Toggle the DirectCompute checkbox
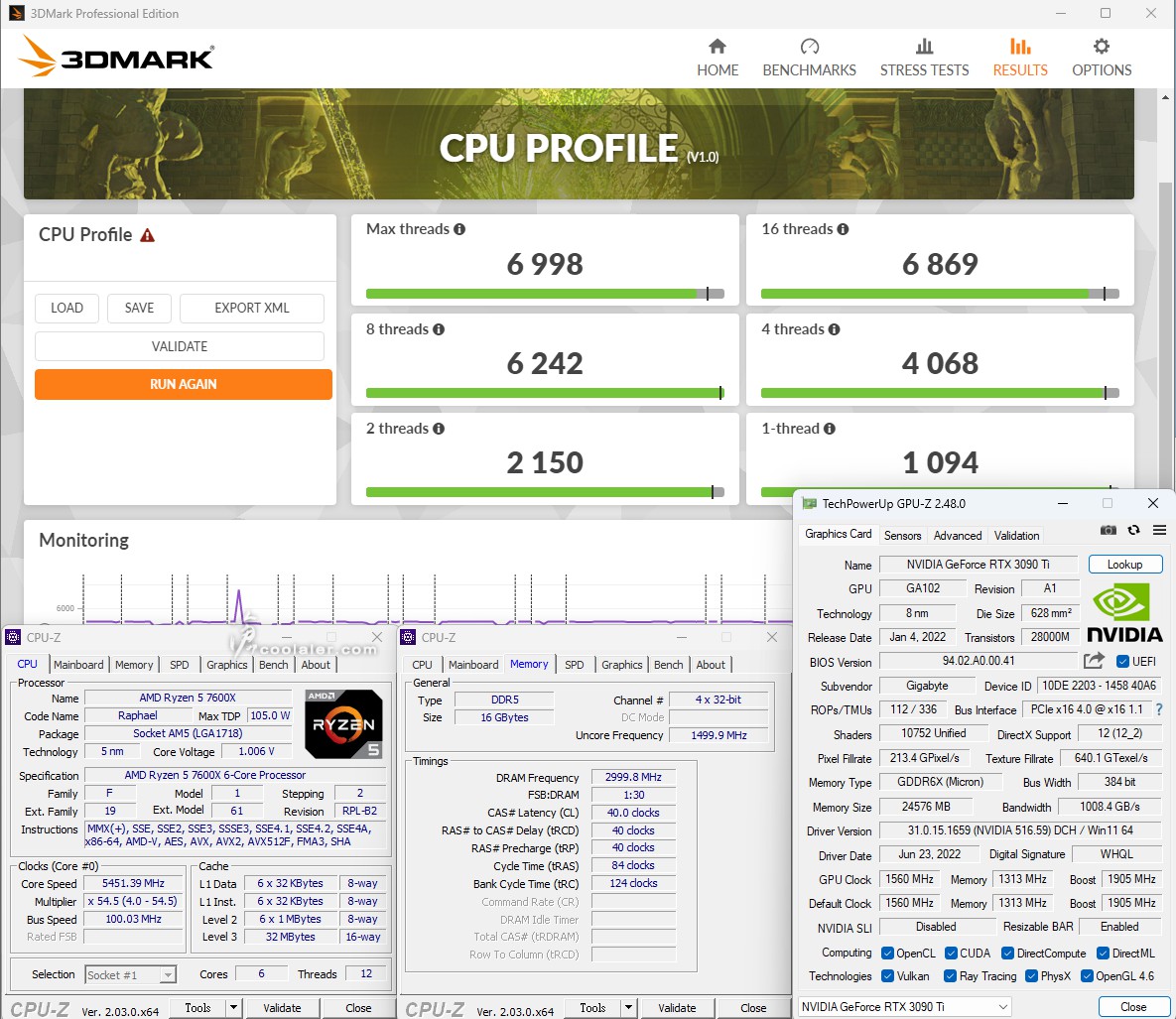 coord(1008,953)
